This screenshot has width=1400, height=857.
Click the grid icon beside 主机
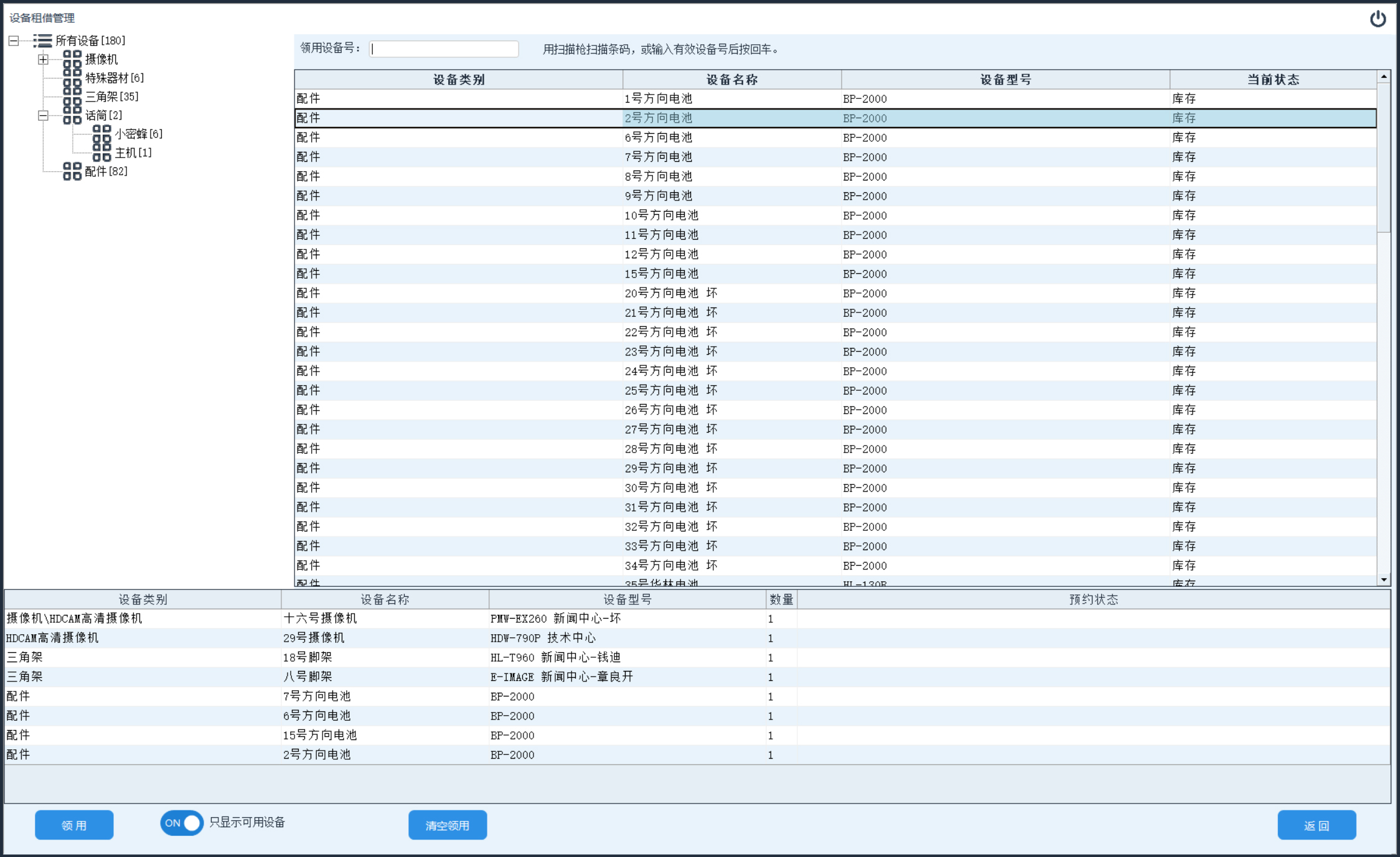point(101,153)
